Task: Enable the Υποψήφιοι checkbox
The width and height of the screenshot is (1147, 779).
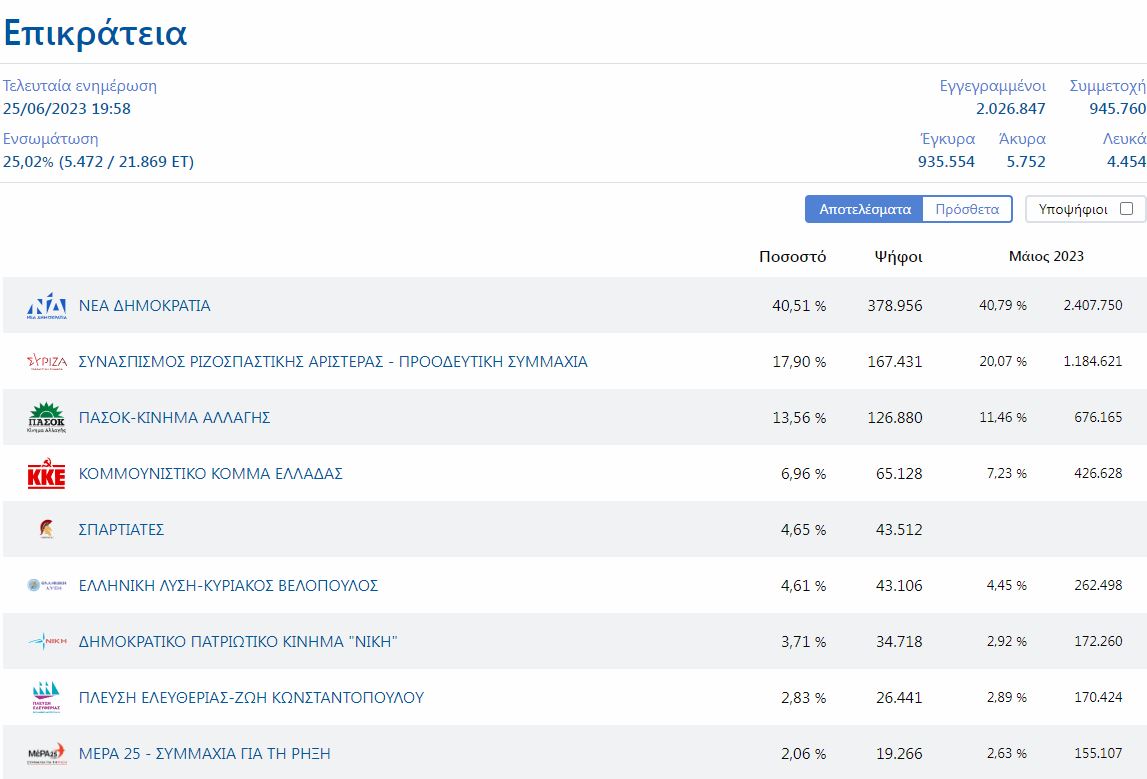Action: (1127, 208)
